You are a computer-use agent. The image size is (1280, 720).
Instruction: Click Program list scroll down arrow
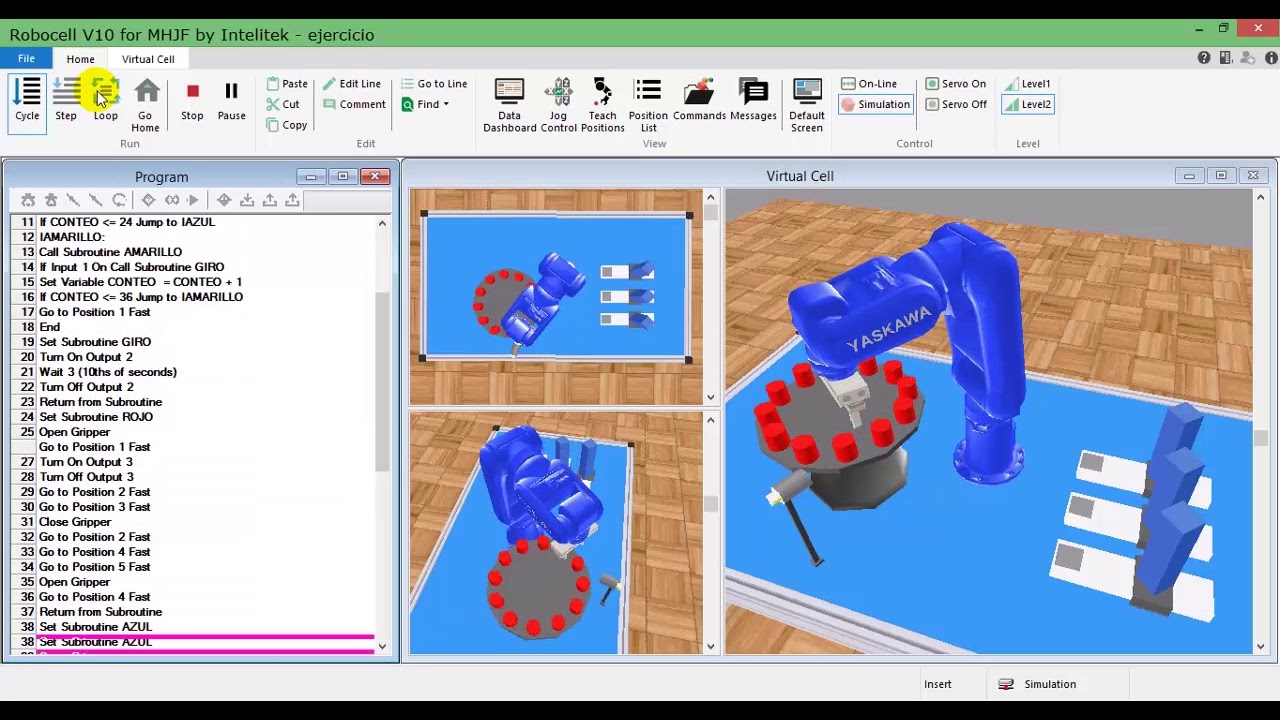382,647
